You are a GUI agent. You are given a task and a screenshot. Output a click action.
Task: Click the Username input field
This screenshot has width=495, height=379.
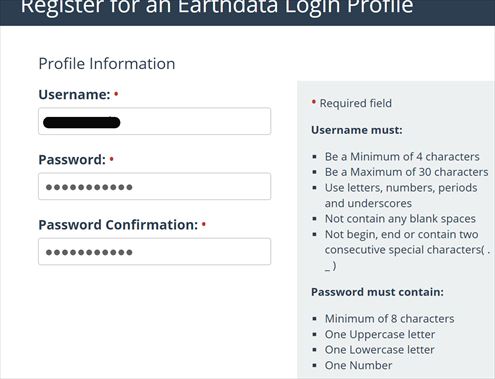click(155, 121)
